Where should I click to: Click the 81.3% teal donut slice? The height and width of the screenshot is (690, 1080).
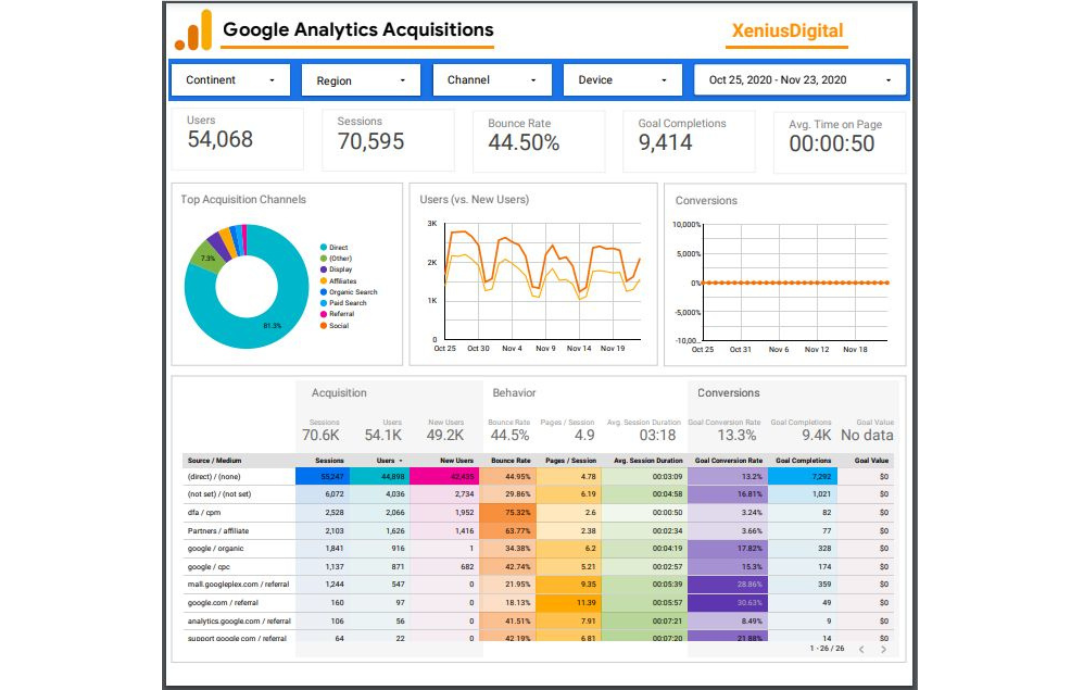[272, 326]
